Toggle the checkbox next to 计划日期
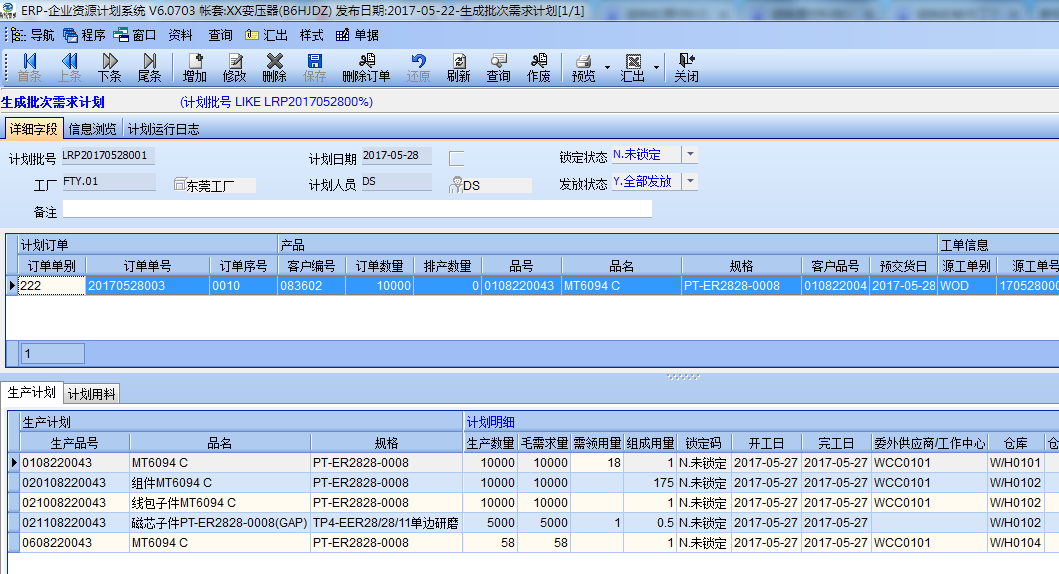Screen dimensions: 1059x574 457,158
